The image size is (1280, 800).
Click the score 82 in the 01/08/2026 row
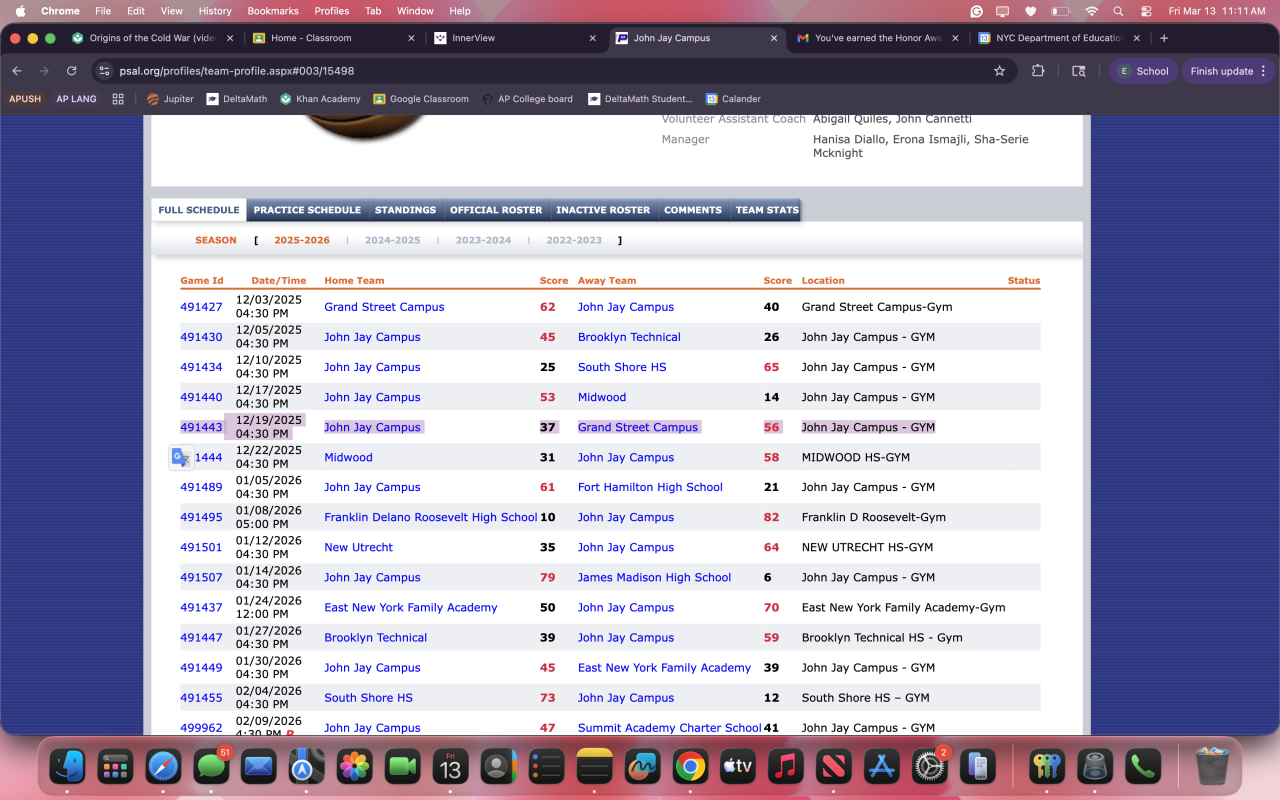771,517
